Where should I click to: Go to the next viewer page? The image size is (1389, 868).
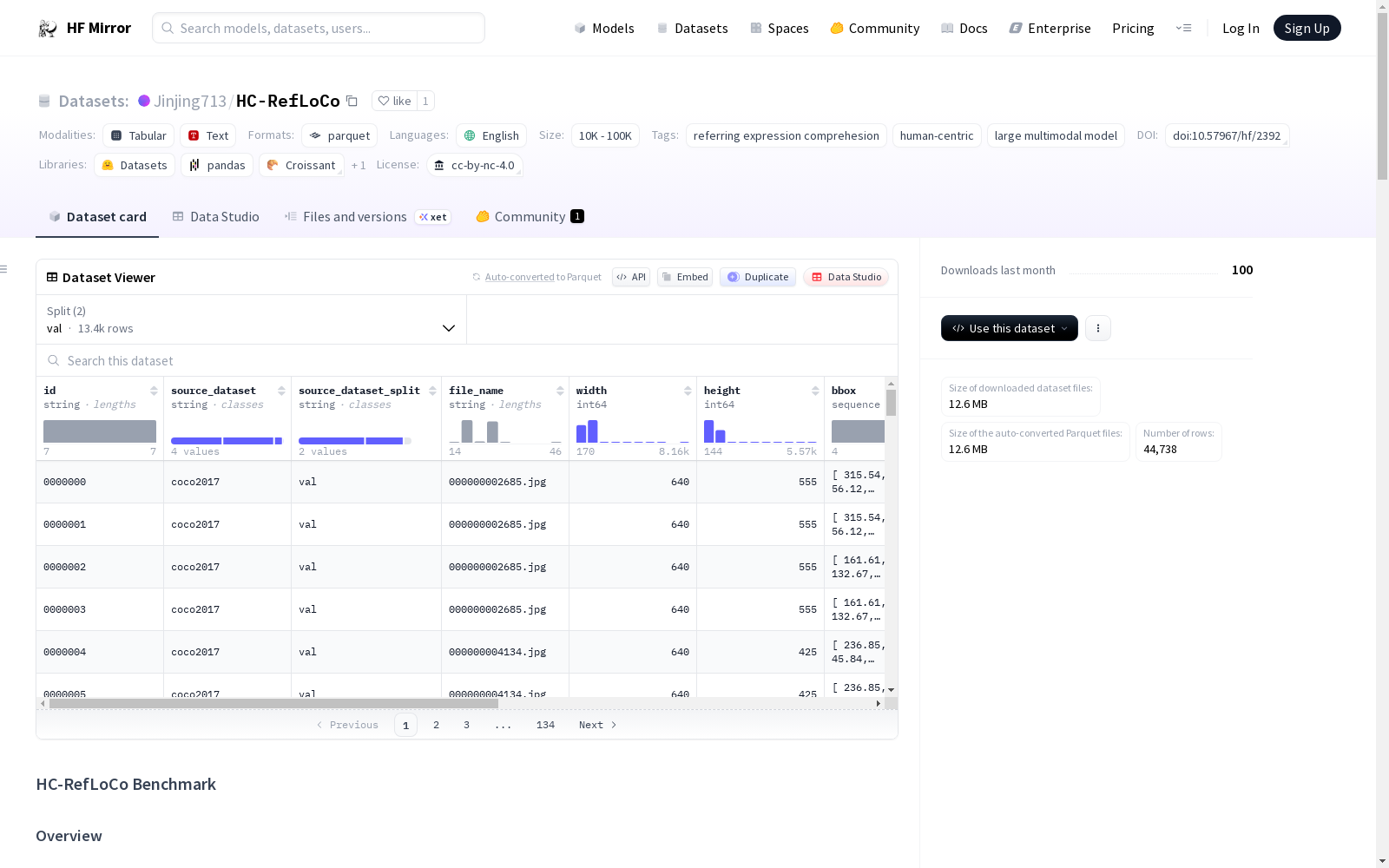[x=598, y=725]
